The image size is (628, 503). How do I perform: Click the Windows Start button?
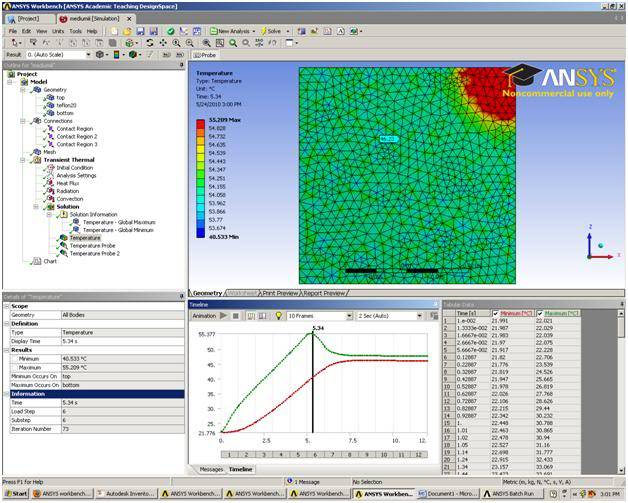pyautogui.click(x=16, y=493)
